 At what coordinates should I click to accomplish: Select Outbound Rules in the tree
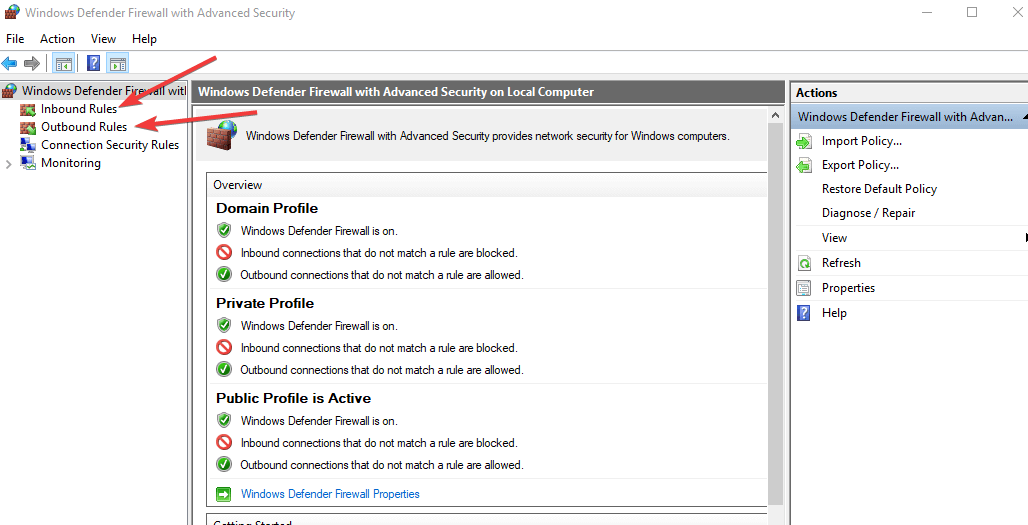coord(84,126)
